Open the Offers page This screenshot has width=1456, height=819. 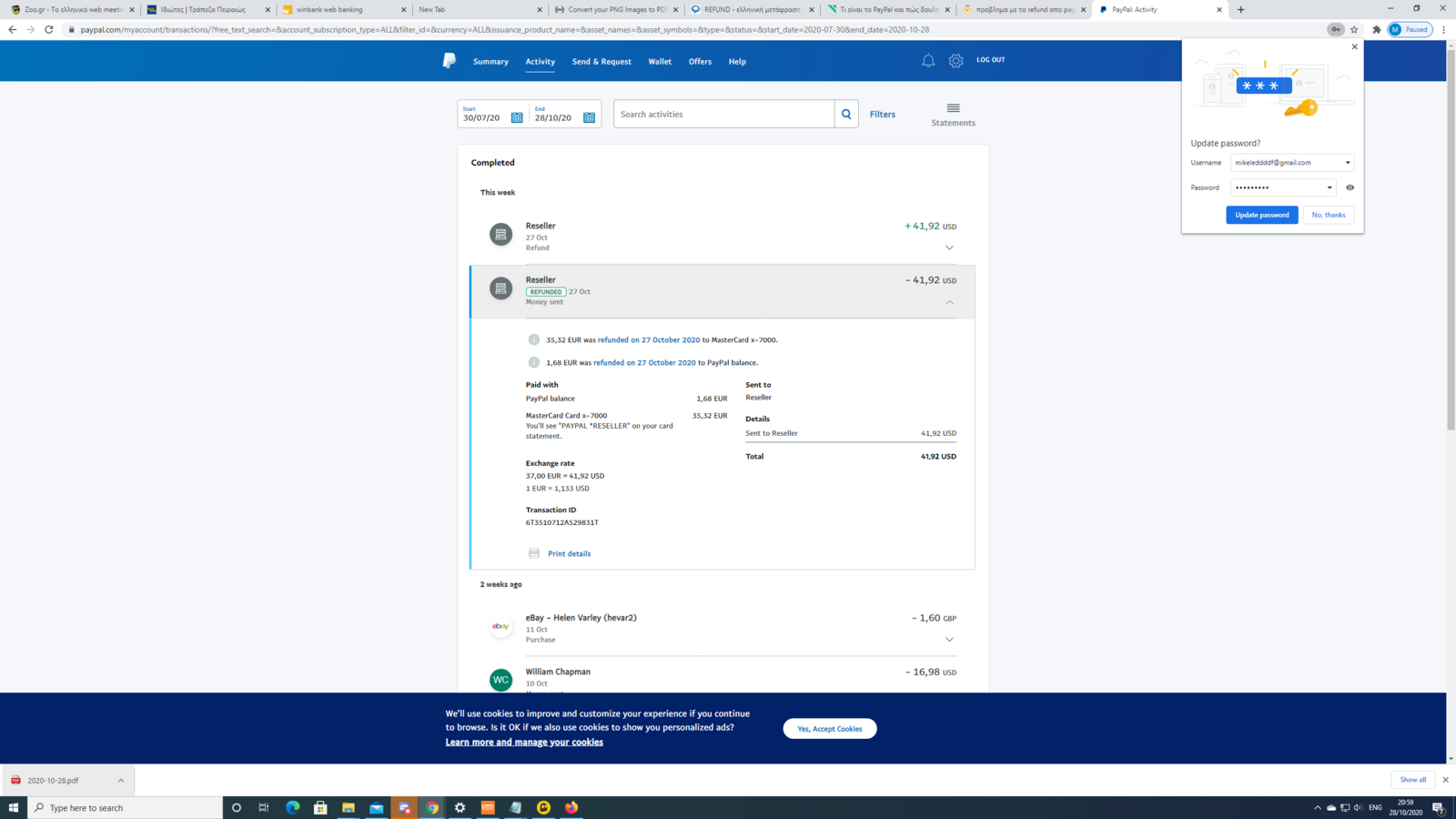pyautogui.click(x=700, y=62)
